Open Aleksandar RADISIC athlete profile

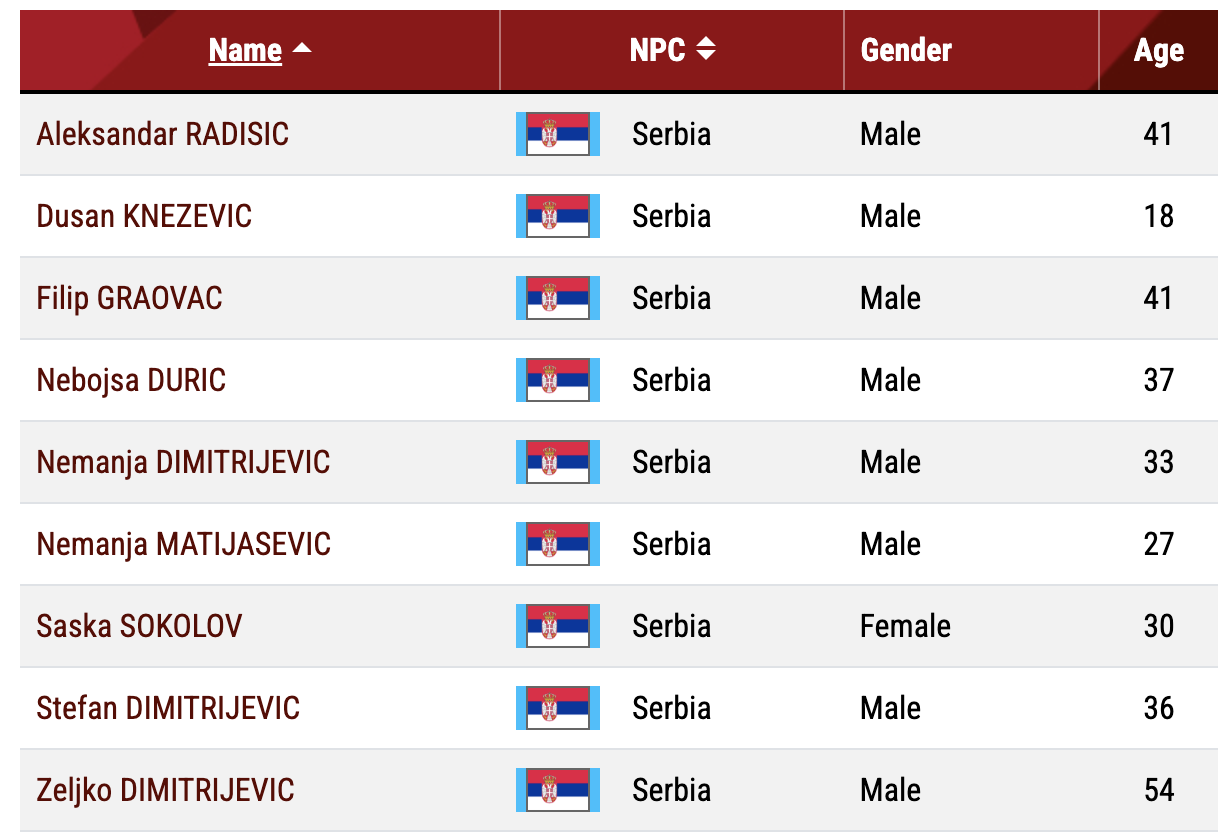[x=162, y=134]
